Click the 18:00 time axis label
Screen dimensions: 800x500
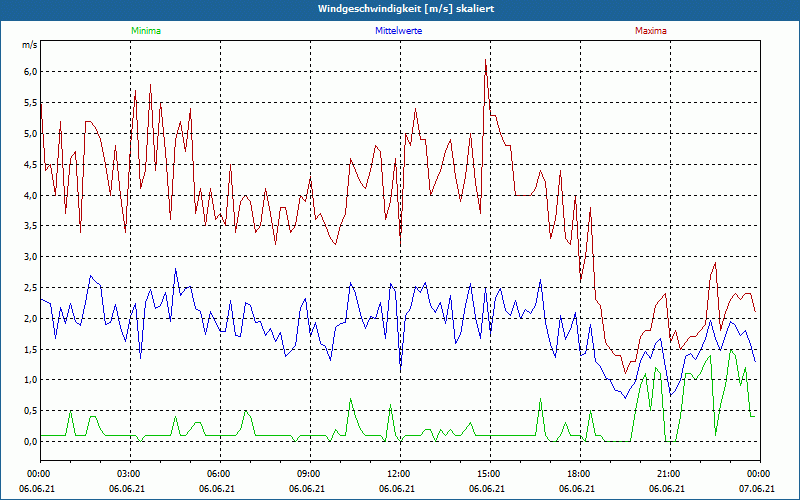(x=579, y=474)
